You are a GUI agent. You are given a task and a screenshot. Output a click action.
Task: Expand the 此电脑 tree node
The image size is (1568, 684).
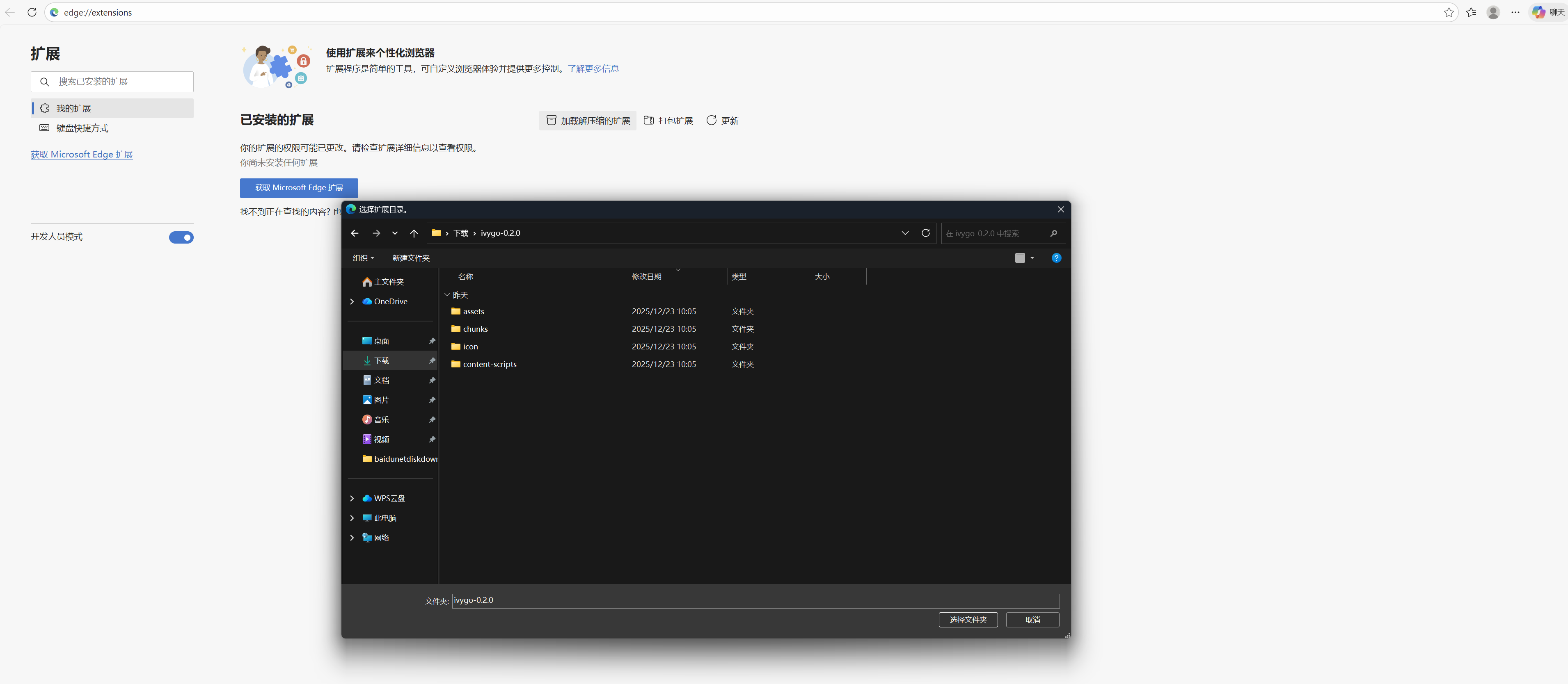[352, 518]
